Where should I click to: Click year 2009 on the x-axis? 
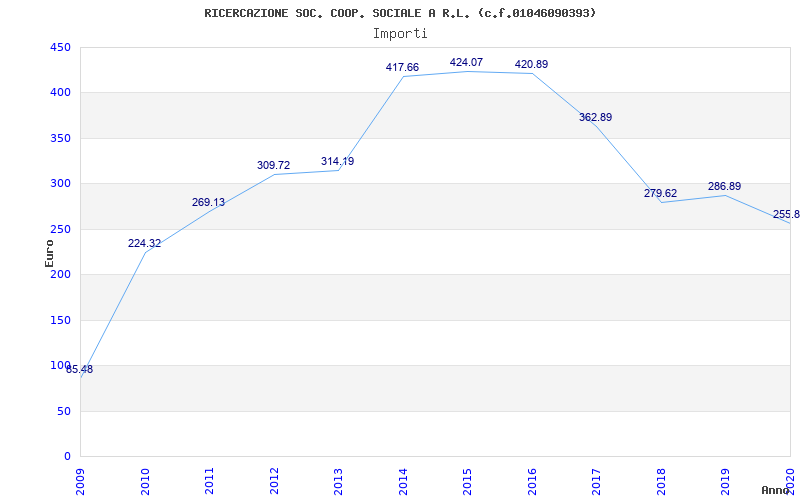pyautogui.click(x=81, y=481)
